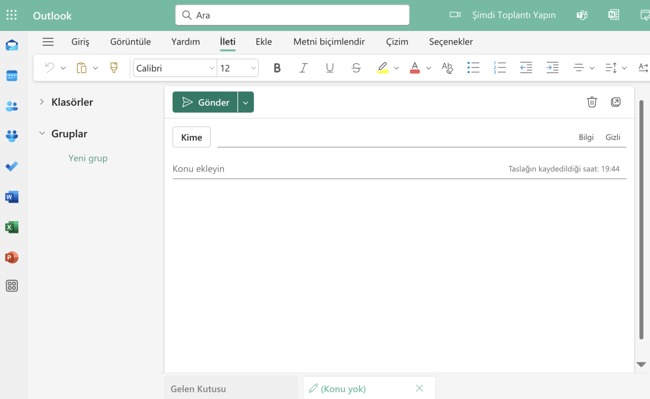Click the video camera meeting icon
This screenshot has height=399, width=650.
point(455,15)
